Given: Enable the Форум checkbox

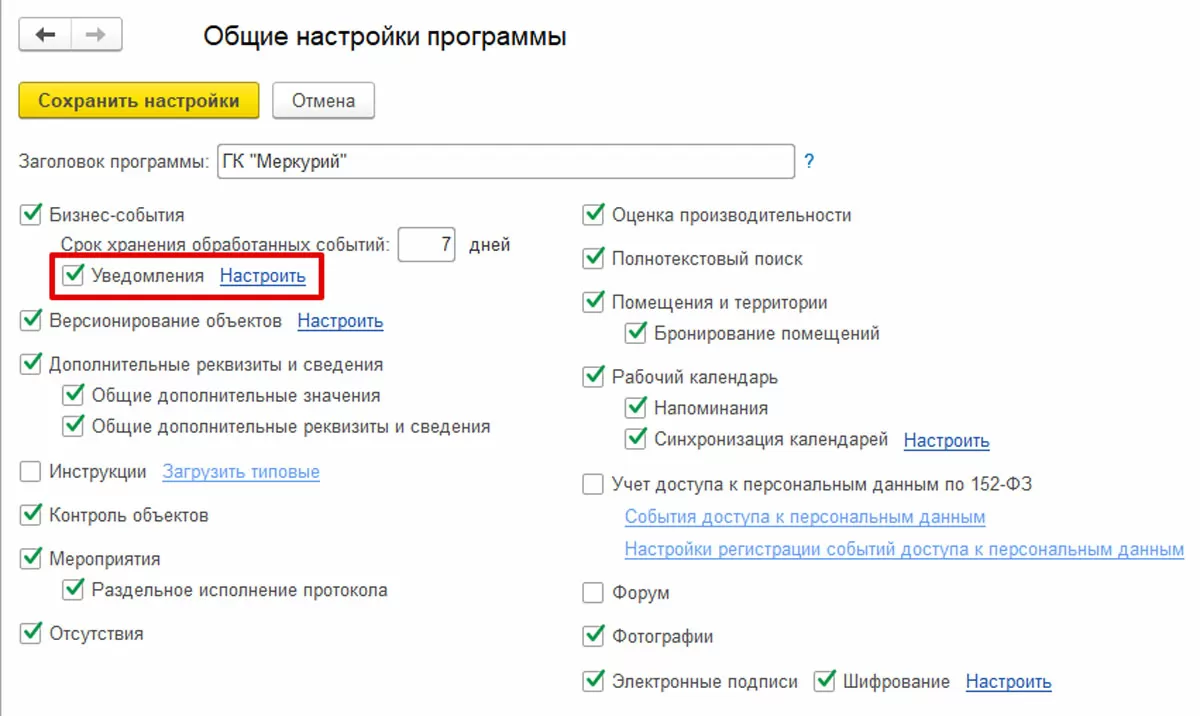Looking at the screenshot, I should click(x=593, y=593).
